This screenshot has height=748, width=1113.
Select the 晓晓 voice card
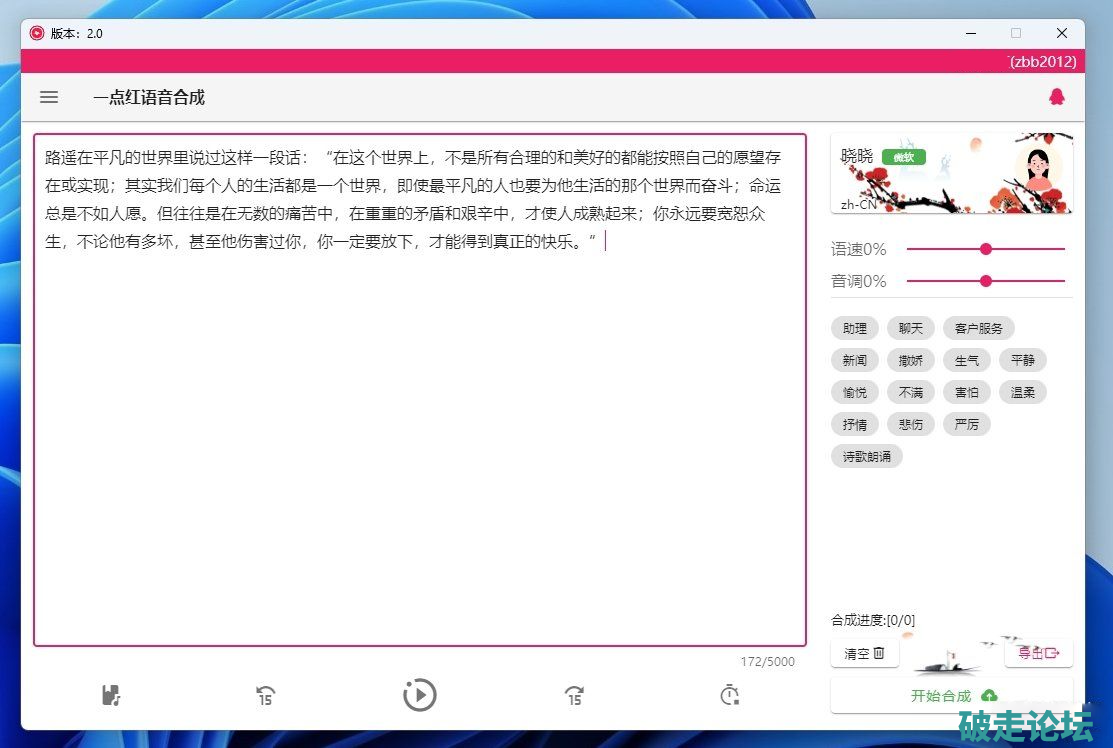coord(950,172)
